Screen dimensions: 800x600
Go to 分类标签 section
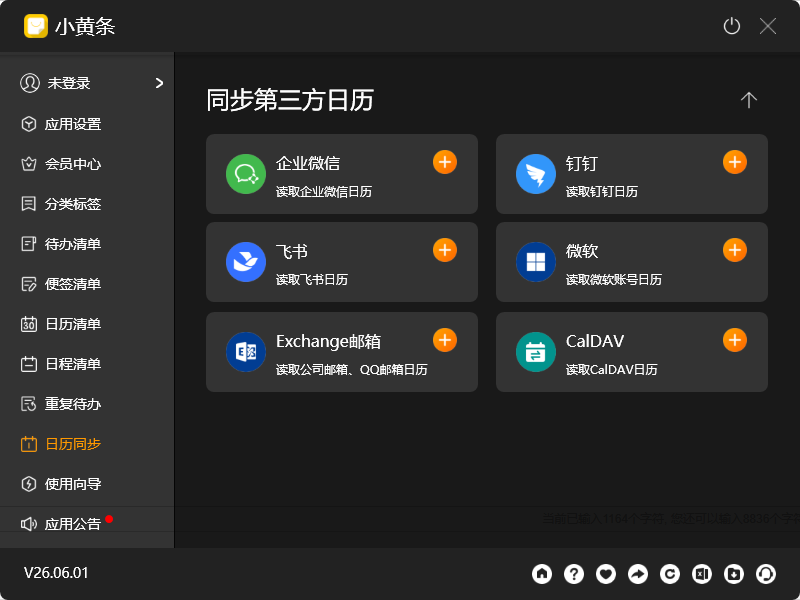pos(87,204)
